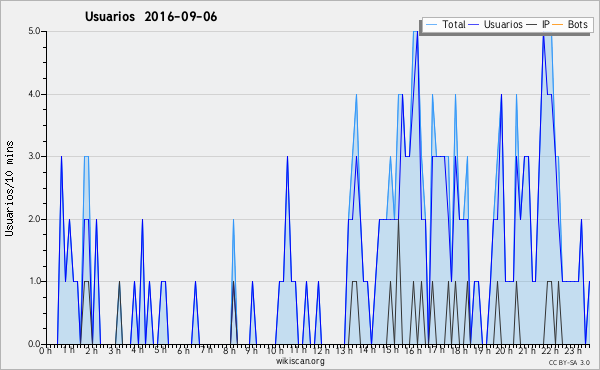Click the '18 h' x-axis label
This screenshot has height=370, width=600.
point(459,350)
